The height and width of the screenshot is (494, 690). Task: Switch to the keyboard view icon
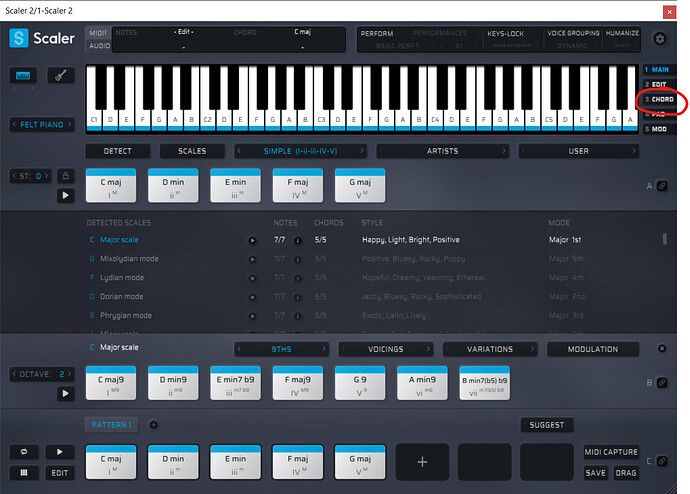[23, 76]
